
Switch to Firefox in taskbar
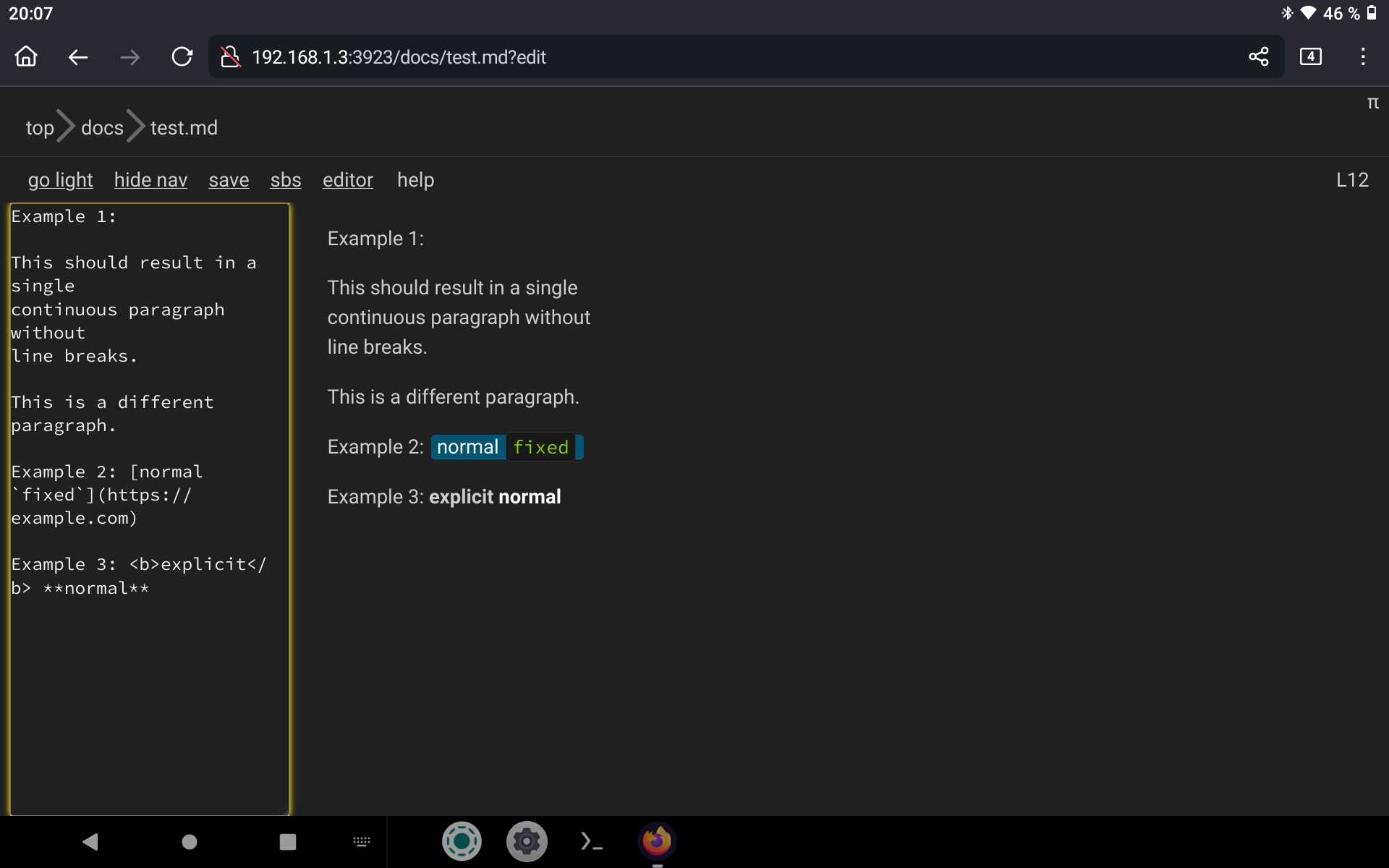(x=657, y=841)
